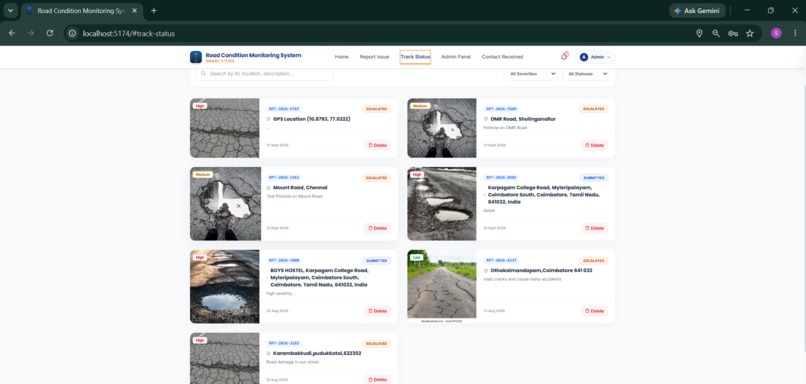Open the OMR Road pothole thumbnail
This screenshot has height=384, width=806.
click(442, 128)
